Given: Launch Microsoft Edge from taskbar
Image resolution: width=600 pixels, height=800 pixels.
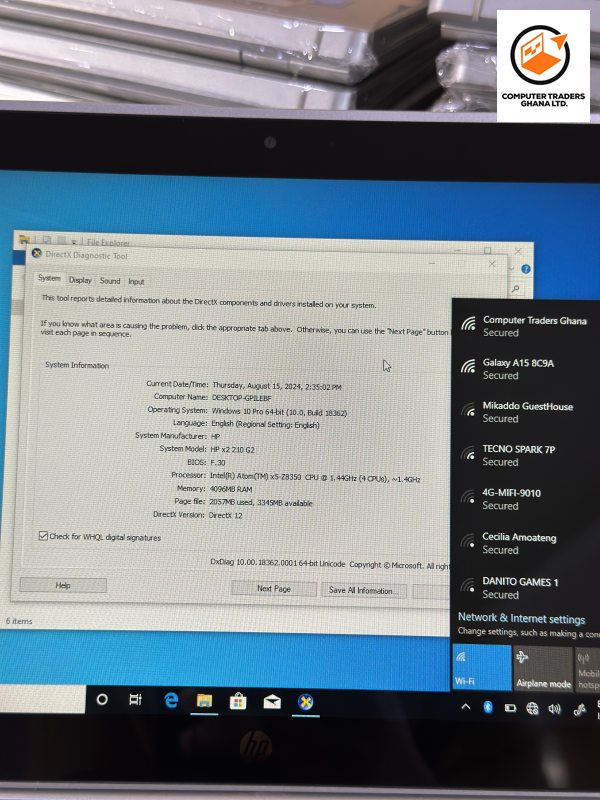Looking at the screenshot, I should point(171,701).
